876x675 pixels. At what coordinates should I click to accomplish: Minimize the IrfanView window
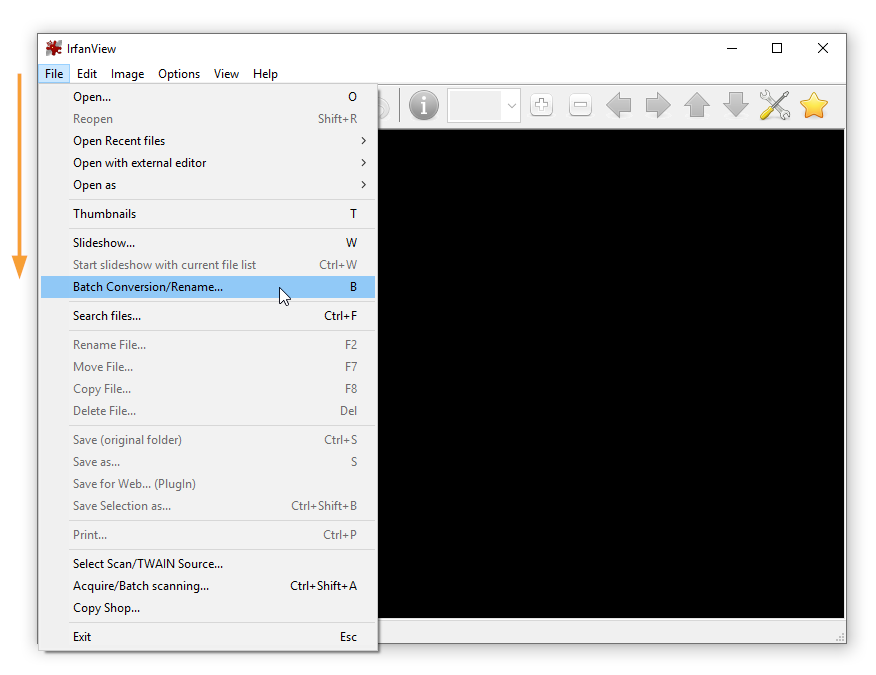pyautogui.click(x=732, y=49)
